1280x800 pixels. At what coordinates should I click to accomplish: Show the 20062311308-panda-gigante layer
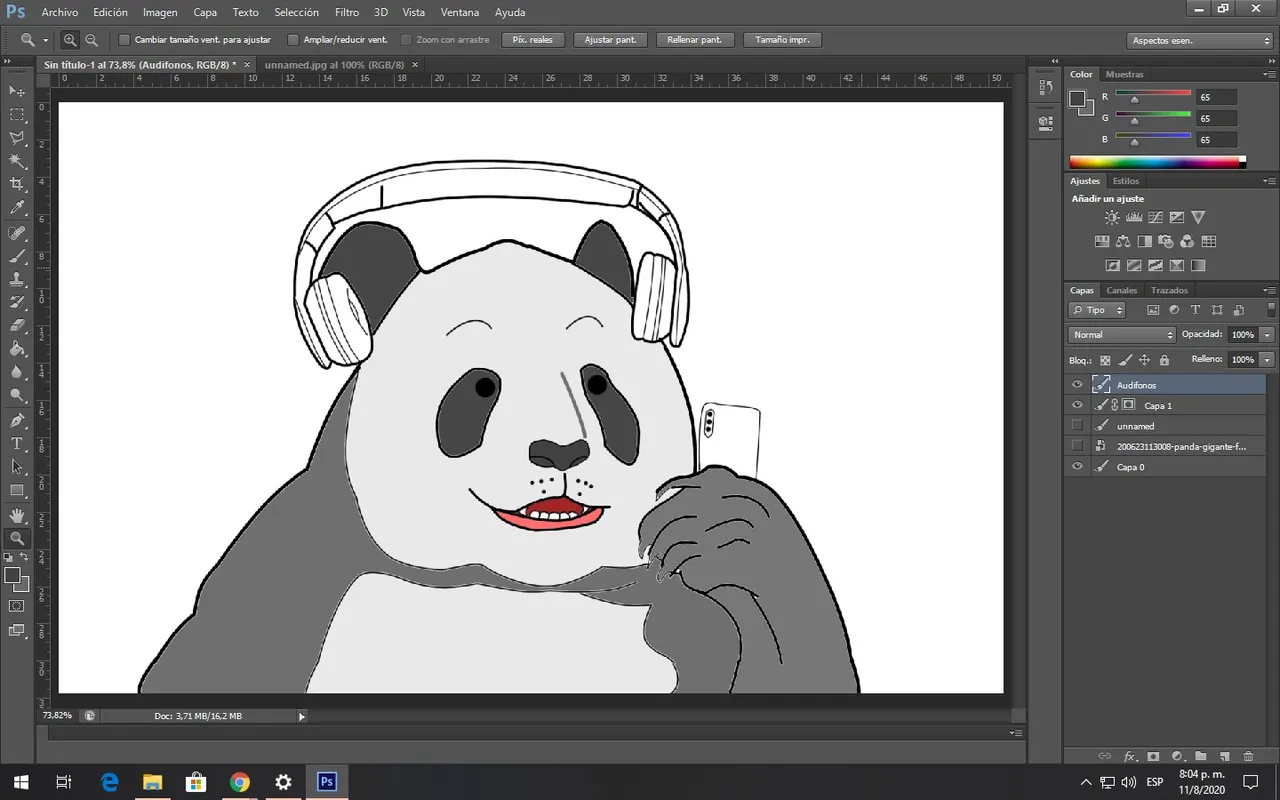1077,446
